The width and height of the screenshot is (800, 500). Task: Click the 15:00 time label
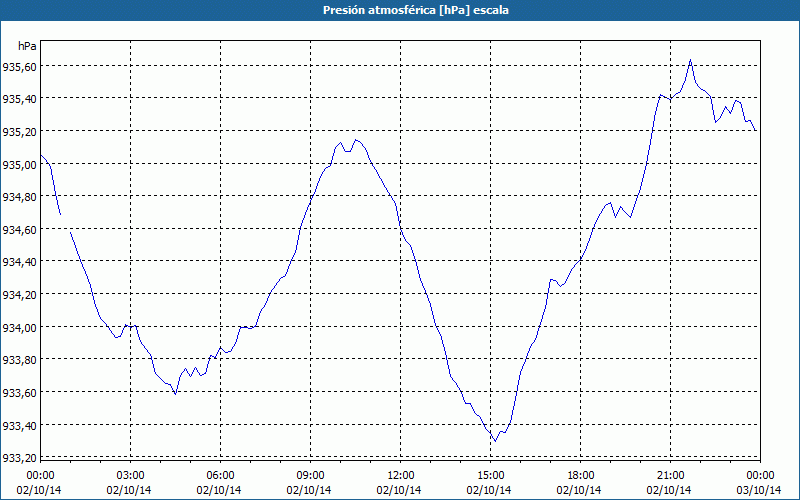pos(491,476)
